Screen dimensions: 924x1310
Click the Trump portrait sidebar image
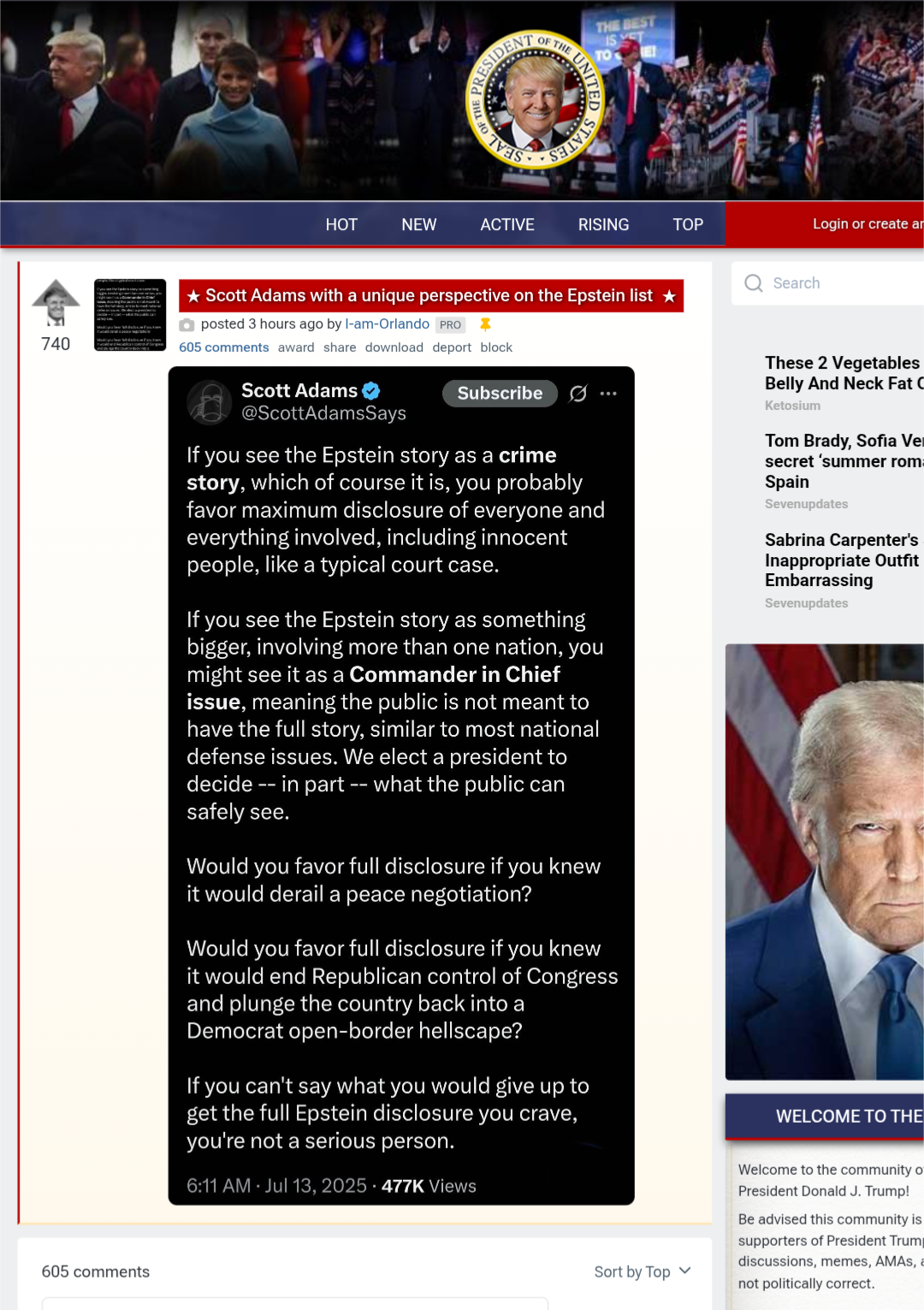point(825,862)
